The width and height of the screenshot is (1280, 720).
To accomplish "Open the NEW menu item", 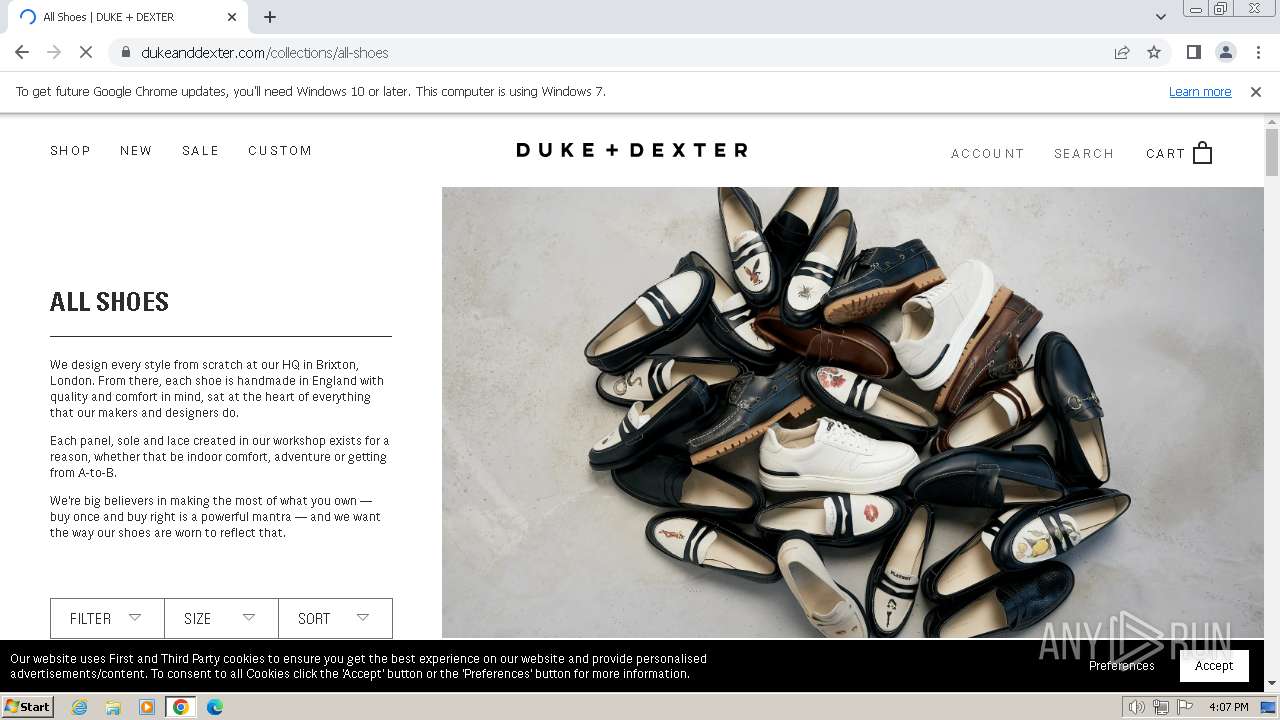I will 136,151.
